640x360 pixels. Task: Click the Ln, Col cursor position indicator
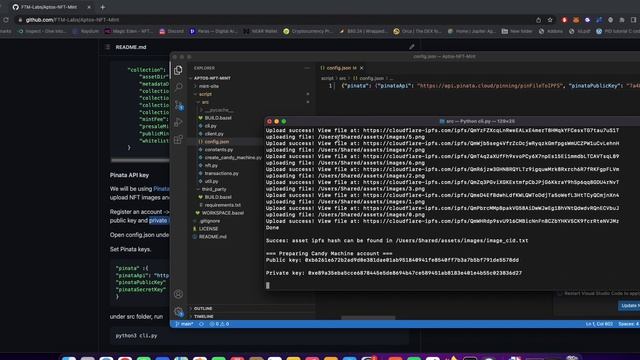[x=599, y=324]
